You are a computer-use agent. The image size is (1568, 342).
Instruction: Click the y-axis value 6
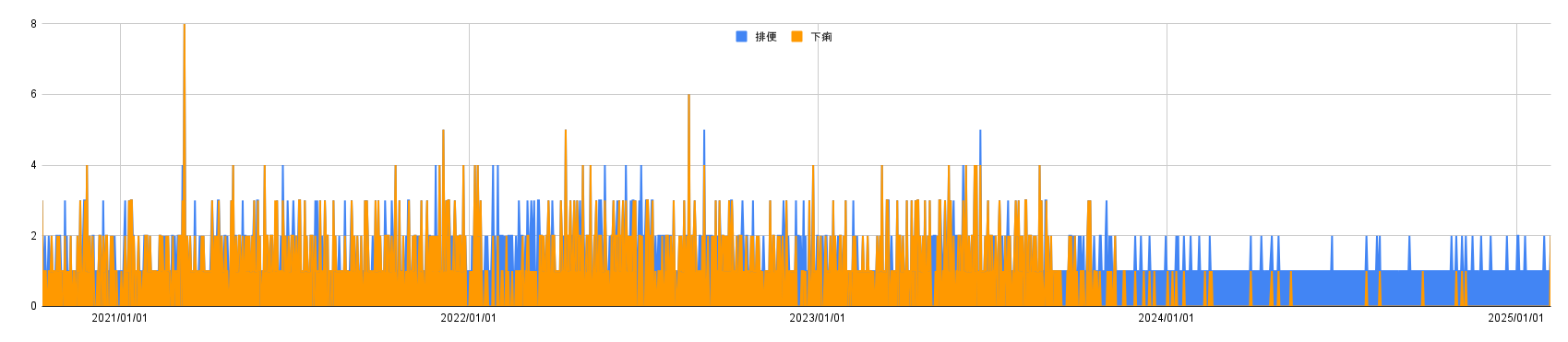[x=33, y=94]
